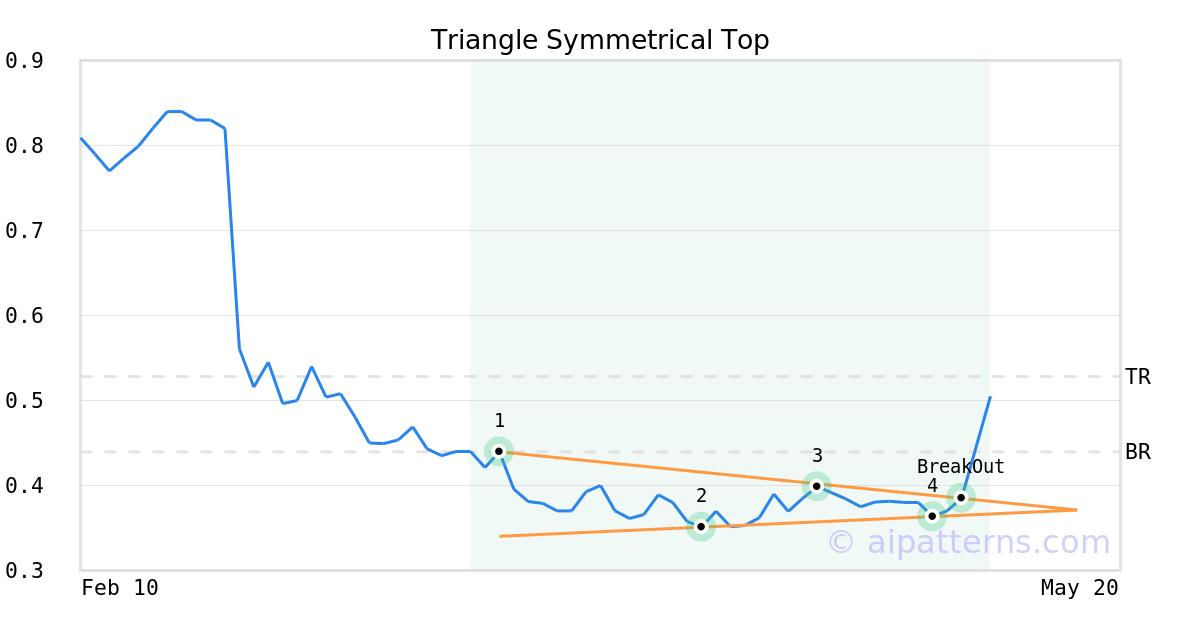The width and height of the screenshot is (1200, 630).
Task: Click the end of the blue price line
Action: pos(990,397)
